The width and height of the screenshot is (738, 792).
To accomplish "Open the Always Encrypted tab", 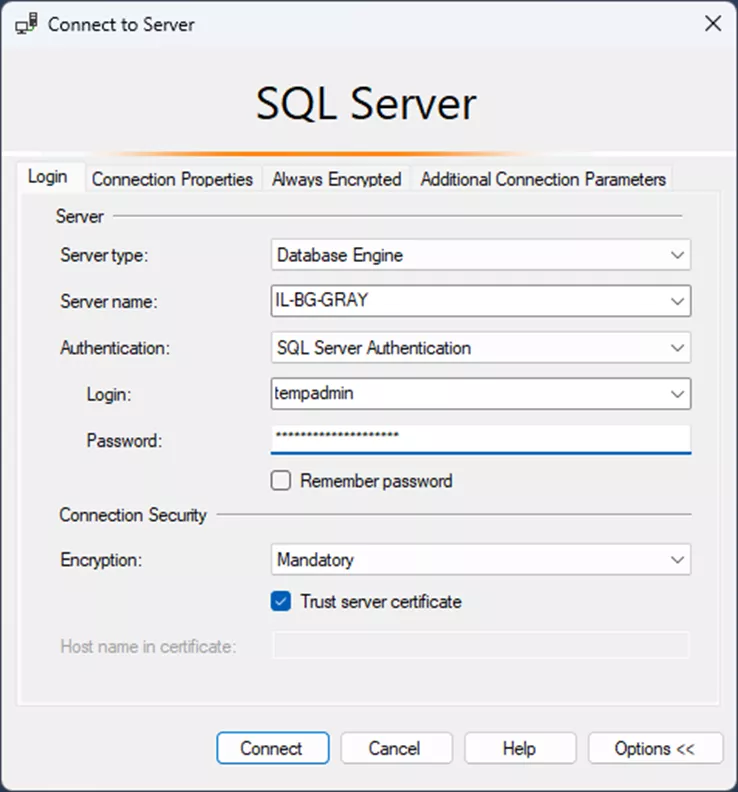I will click(x=336, y=179).
